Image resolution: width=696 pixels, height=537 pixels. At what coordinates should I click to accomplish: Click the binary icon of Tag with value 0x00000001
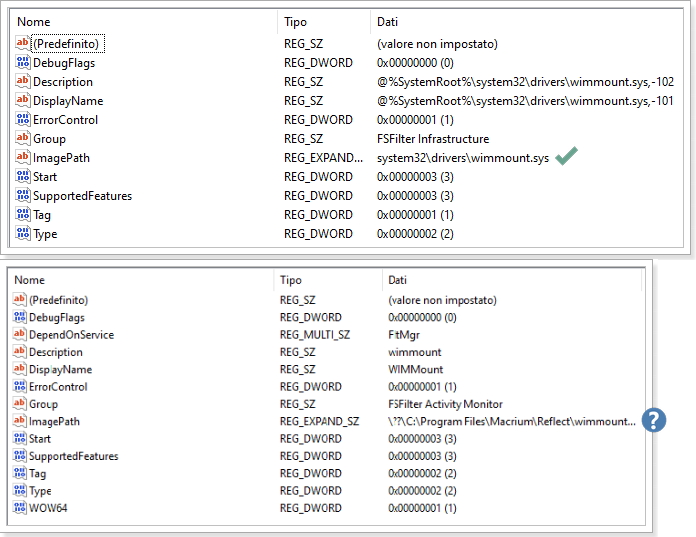click(23, 214)
